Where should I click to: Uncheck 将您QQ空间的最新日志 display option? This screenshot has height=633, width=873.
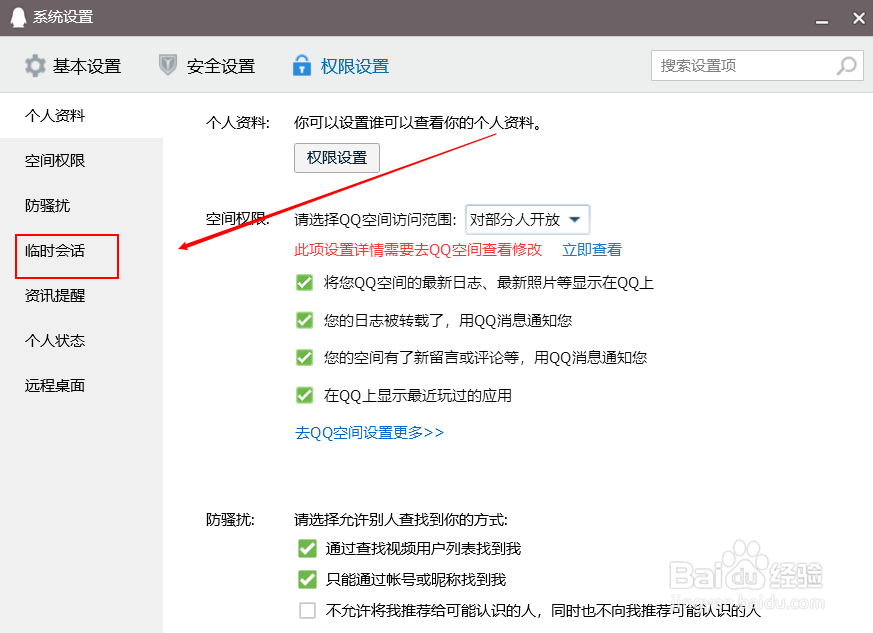coord(305,282)
